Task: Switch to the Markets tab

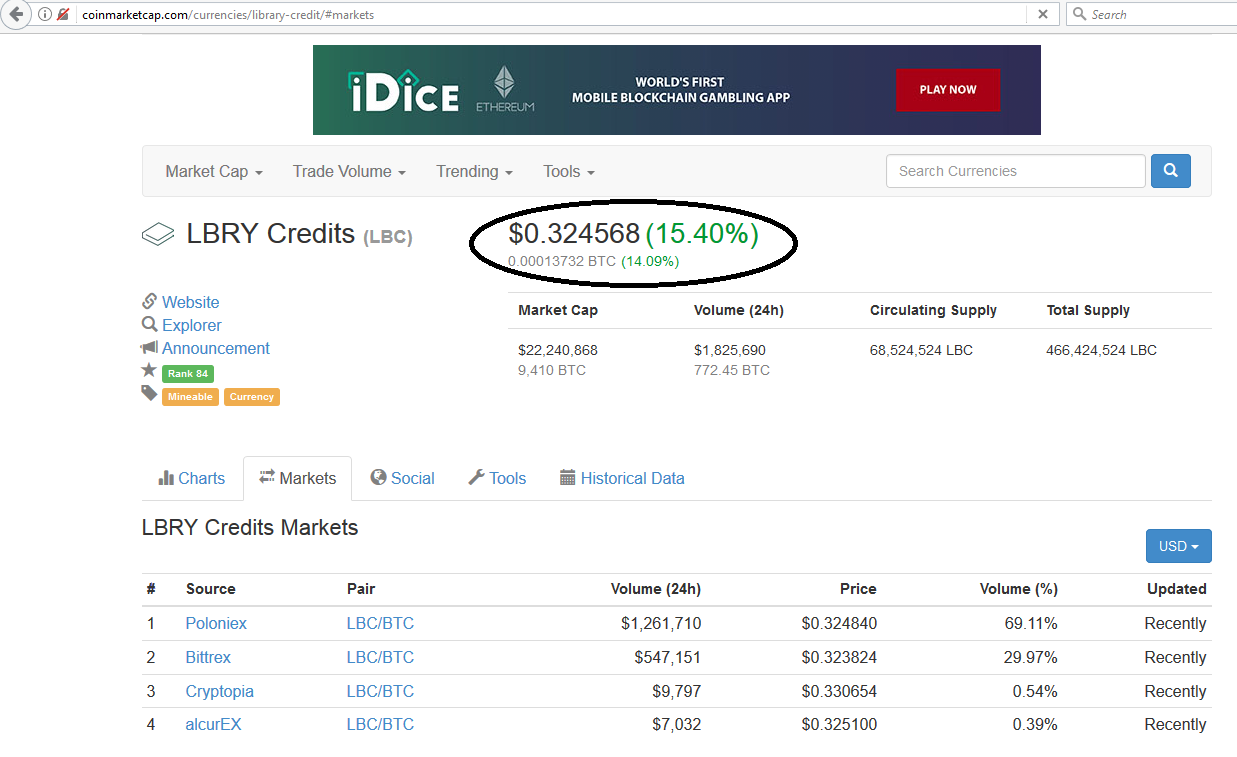Action: tap(297, 478)
